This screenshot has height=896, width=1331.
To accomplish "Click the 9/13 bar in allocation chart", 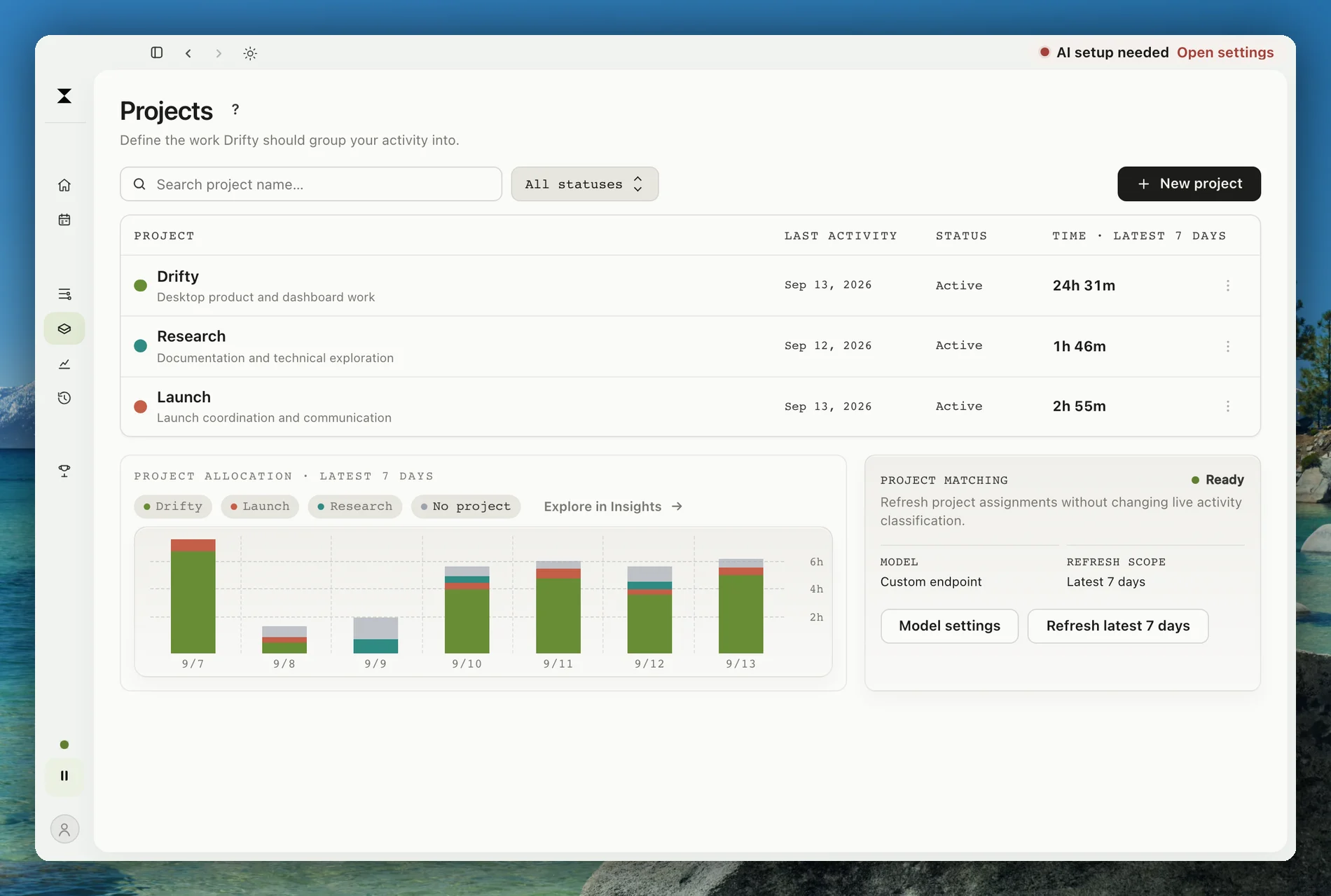I will 741,606.
